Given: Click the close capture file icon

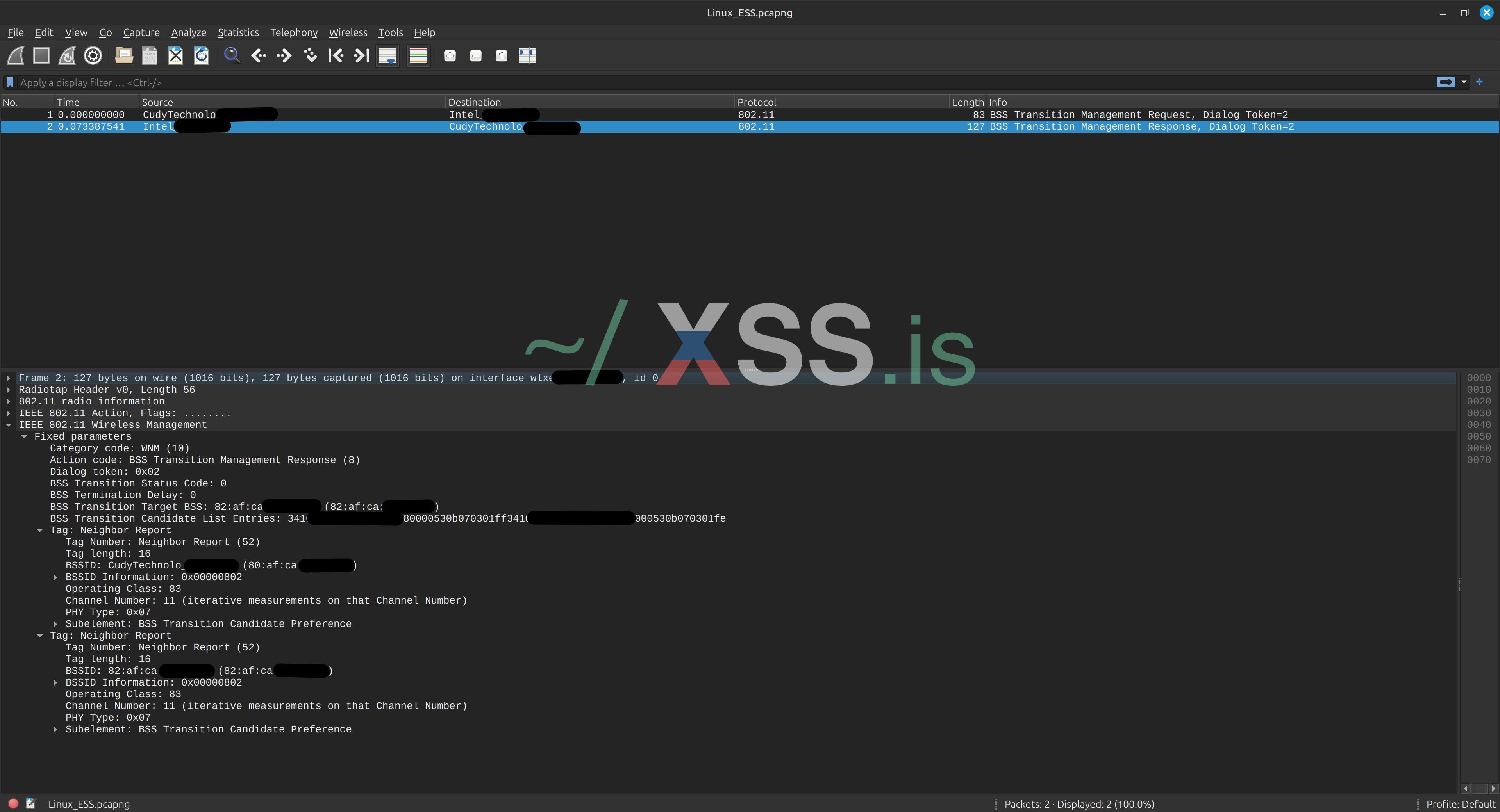Looking at the screenshot, I should 175,56.
